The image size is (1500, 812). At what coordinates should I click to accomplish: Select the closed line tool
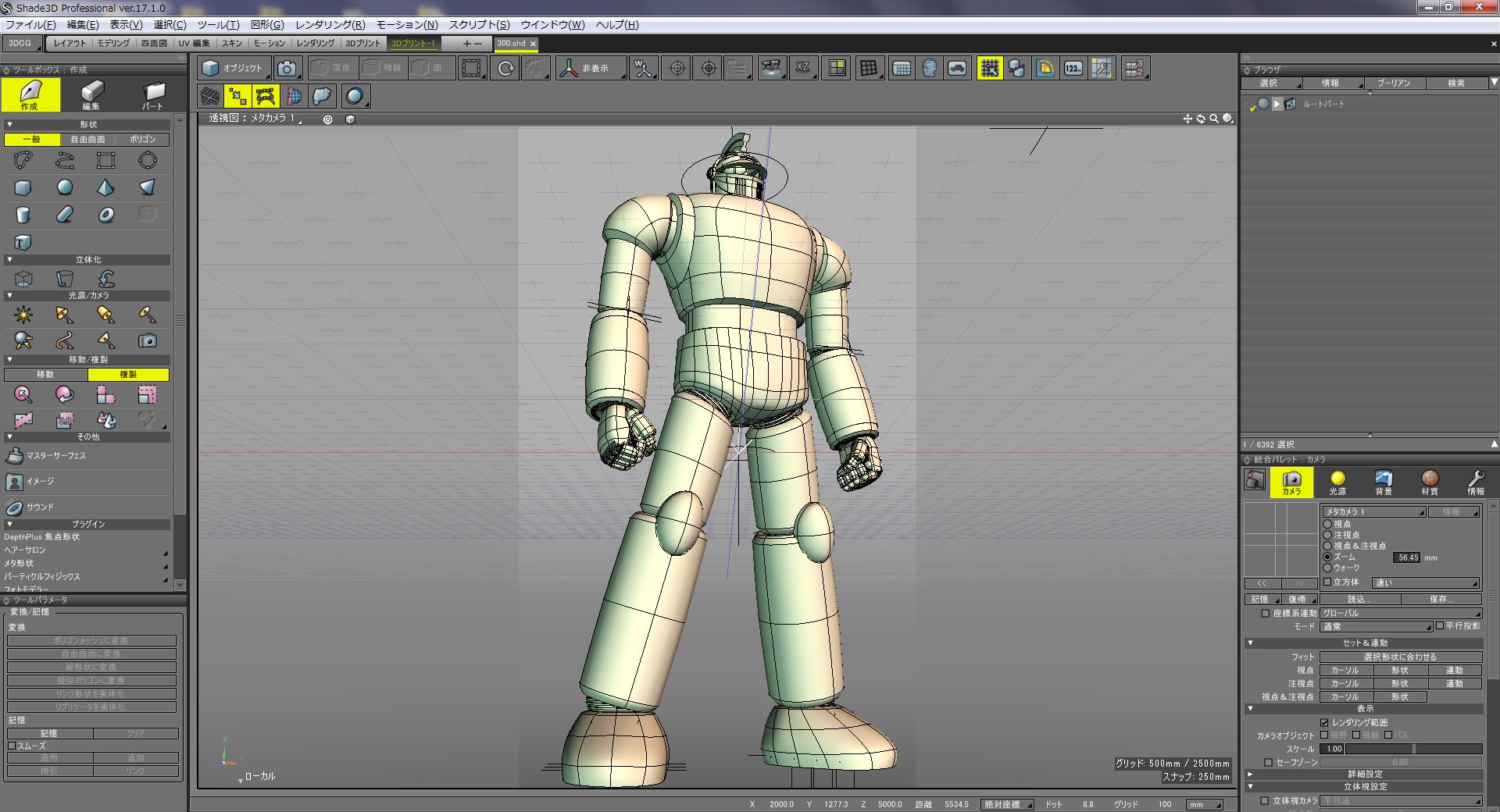point(23,161)
